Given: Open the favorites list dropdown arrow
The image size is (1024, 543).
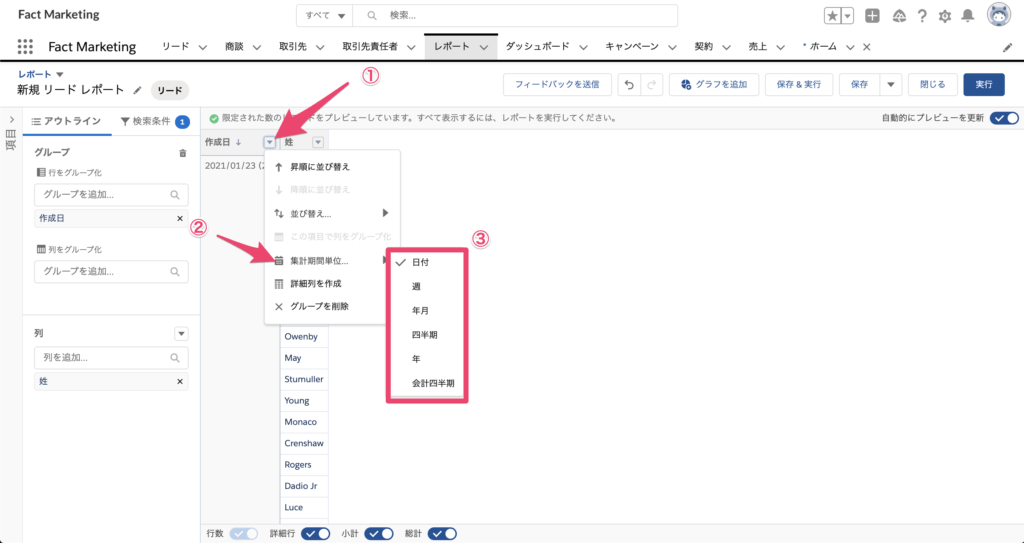Looking at the screenshot, I should point(847,16).
